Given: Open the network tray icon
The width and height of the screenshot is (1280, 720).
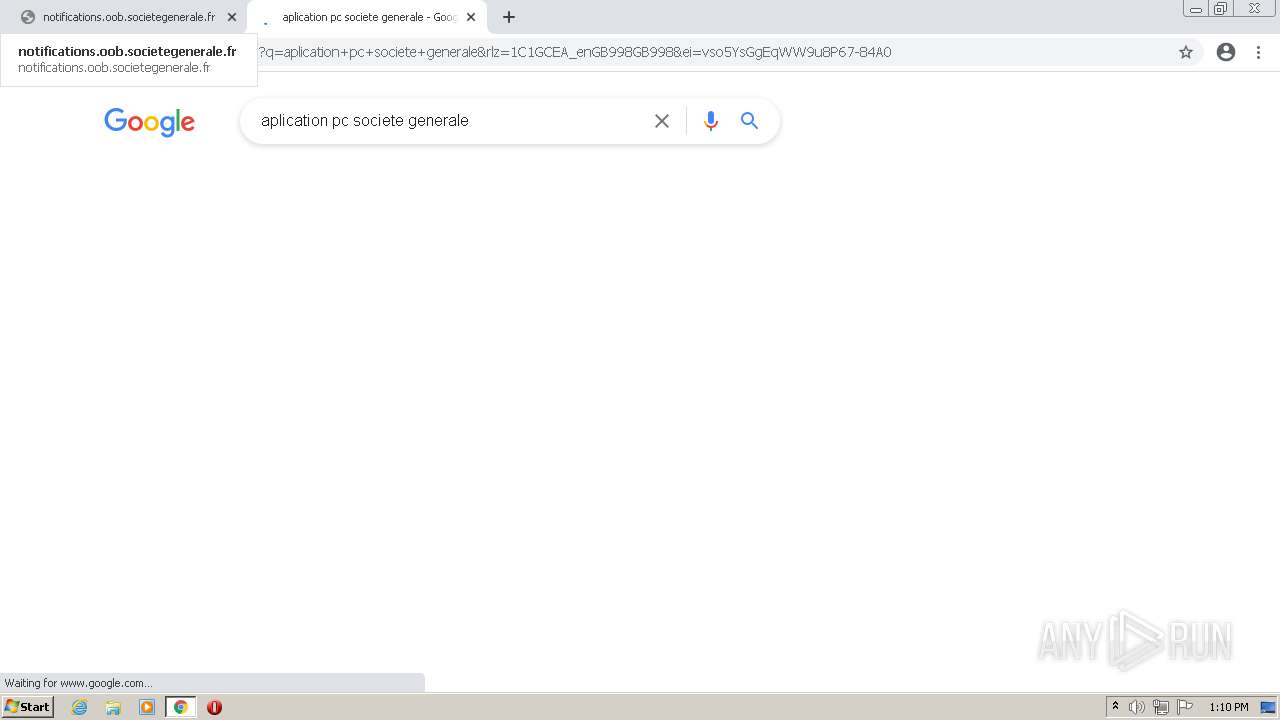Looking at the screenshot, I should (x=1161, y=707).
